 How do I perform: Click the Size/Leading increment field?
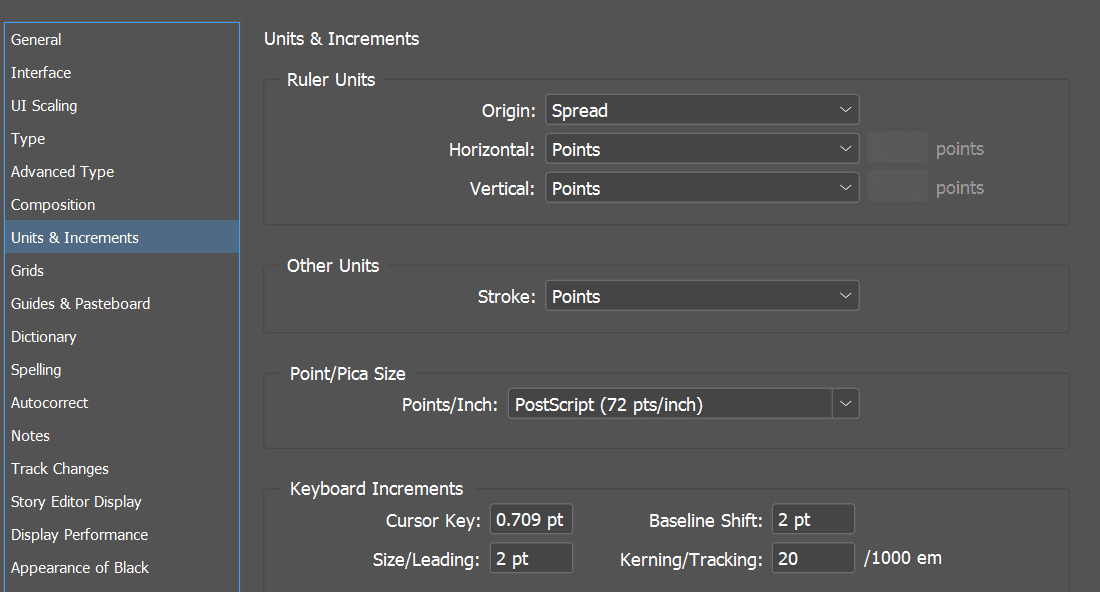point(531,559)
